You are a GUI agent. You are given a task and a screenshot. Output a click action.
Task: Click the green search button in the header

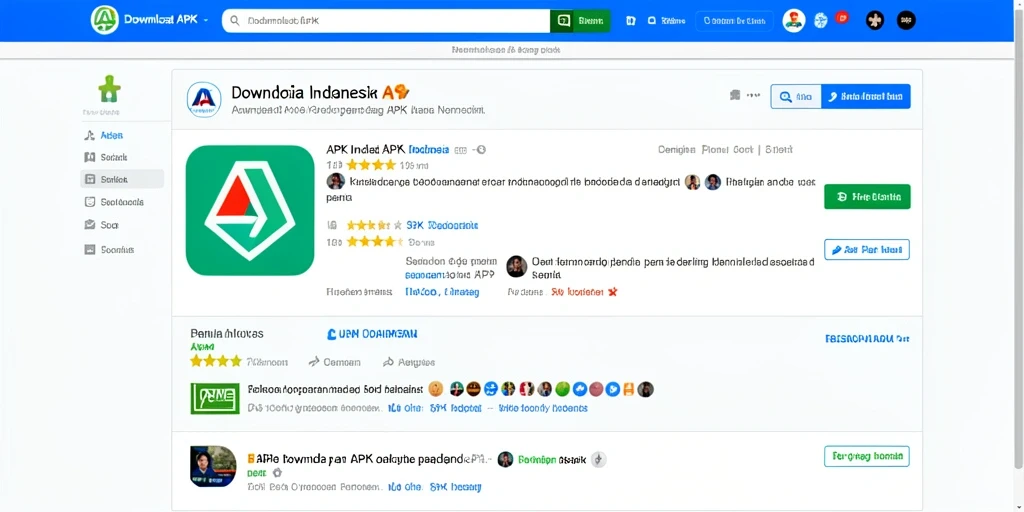click(581, 21)
